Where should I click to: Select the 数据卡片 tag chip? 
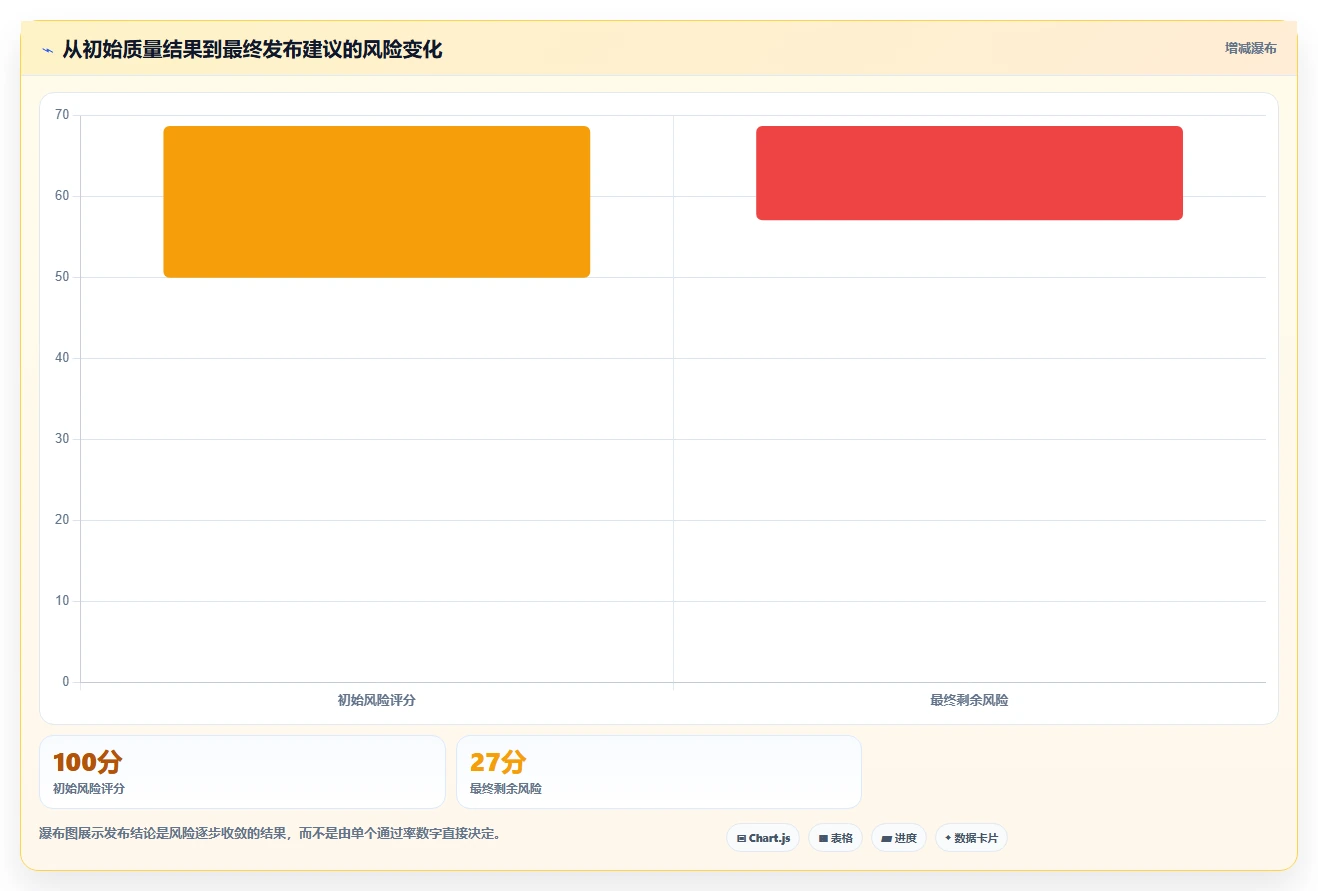tap(971, 838)
